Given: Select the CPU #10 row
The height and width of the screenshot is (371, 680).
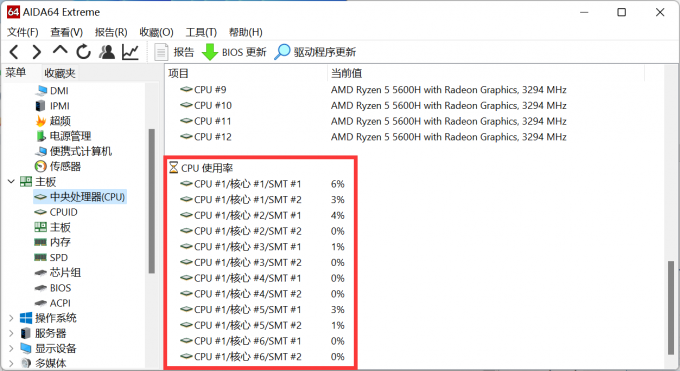Looking at the screenshot, I should click(373, 105).
